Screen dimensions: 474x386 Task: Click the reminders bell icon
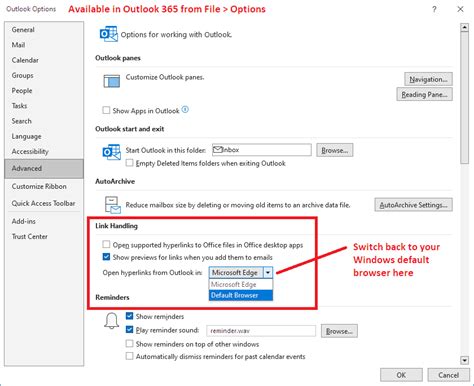[x=112, y=321]
